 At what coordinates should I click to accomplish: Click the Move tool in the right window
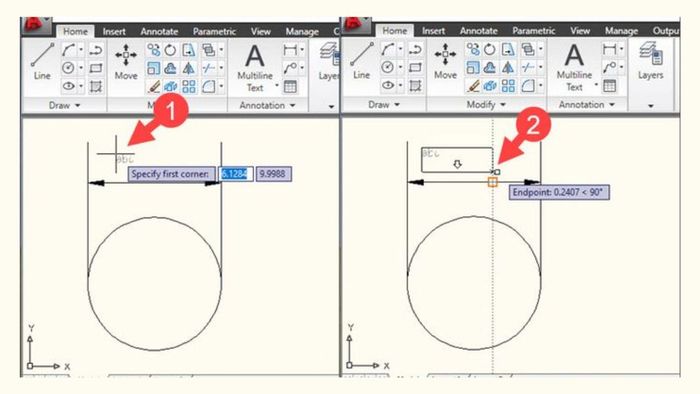[x=445, y=61]
